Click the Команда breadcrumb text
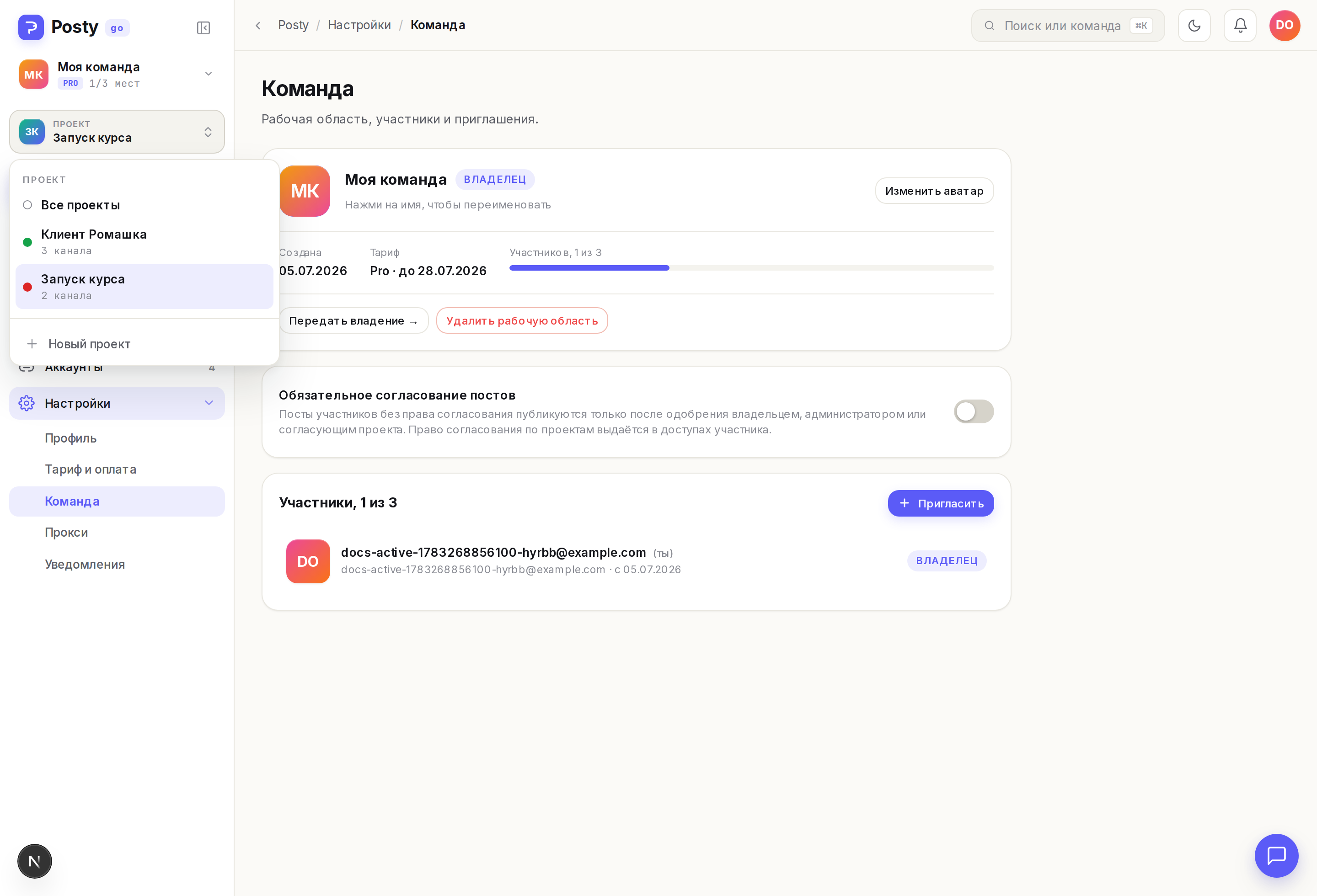The height and width of the screenshot is (896, 1317). tap(438, 26)
